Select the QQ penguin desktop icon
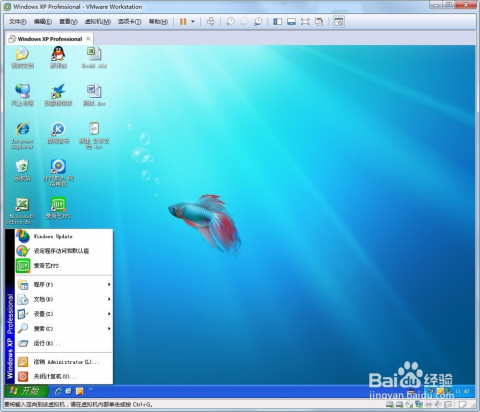 58,57
